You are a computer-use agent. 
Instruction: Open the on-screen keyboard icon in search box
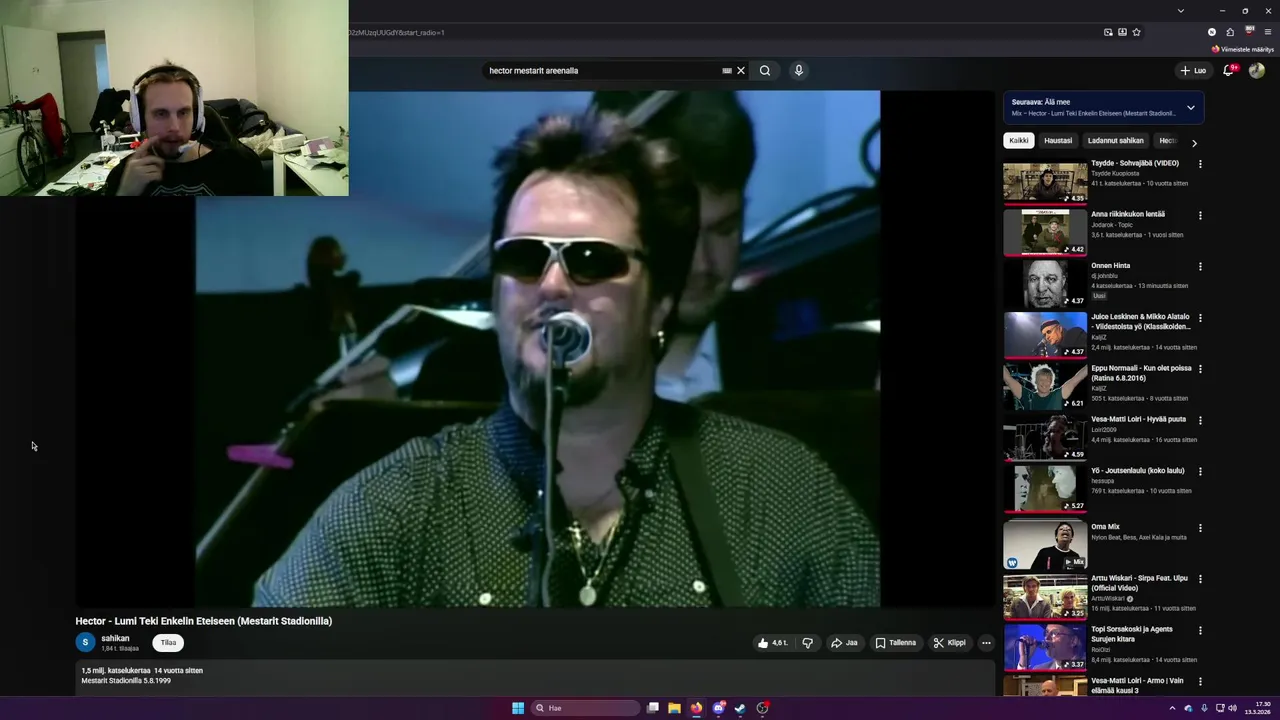pyautogui.click(x=727, y=71)
